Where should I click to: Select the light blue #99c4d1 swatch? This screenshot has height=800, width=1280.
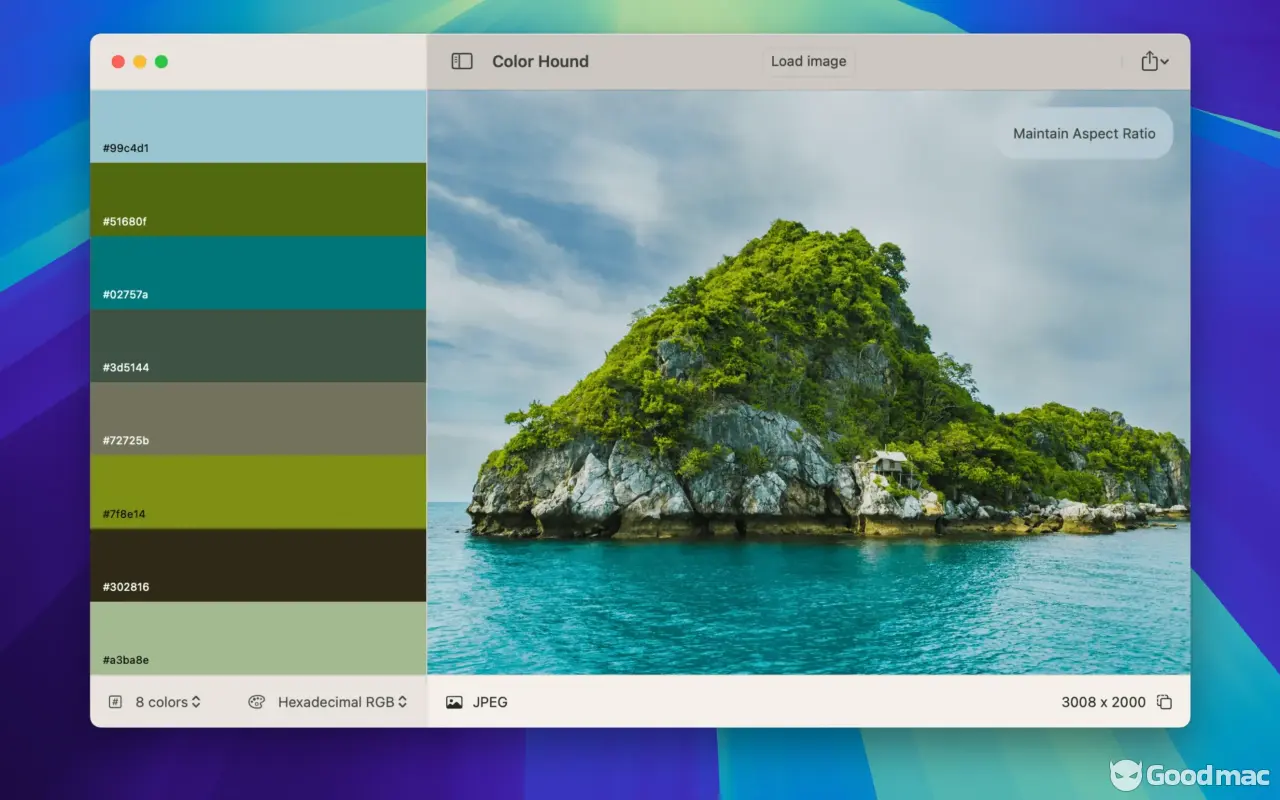(258, 126)
